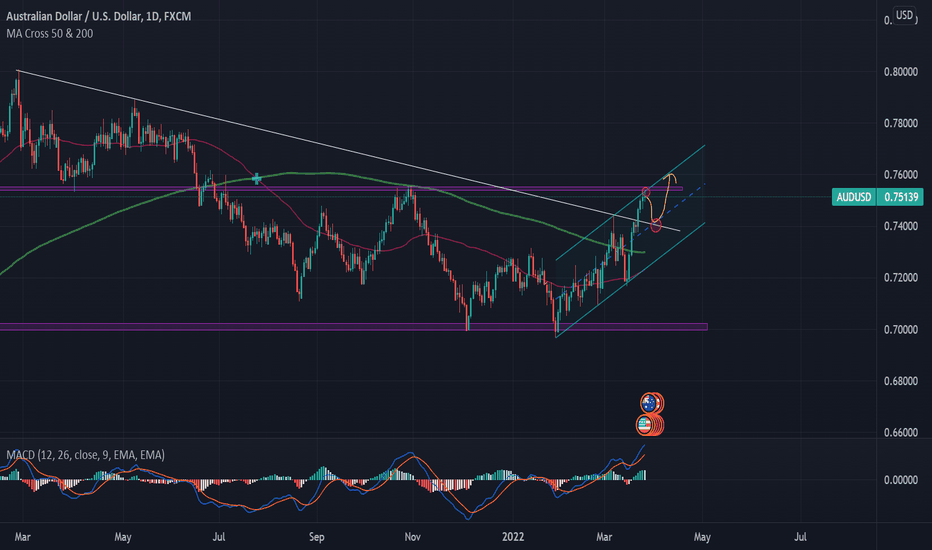The image size is (932, 550).
Task: Click the MACD 0.00000 axis label
Action: coord(900,480)
